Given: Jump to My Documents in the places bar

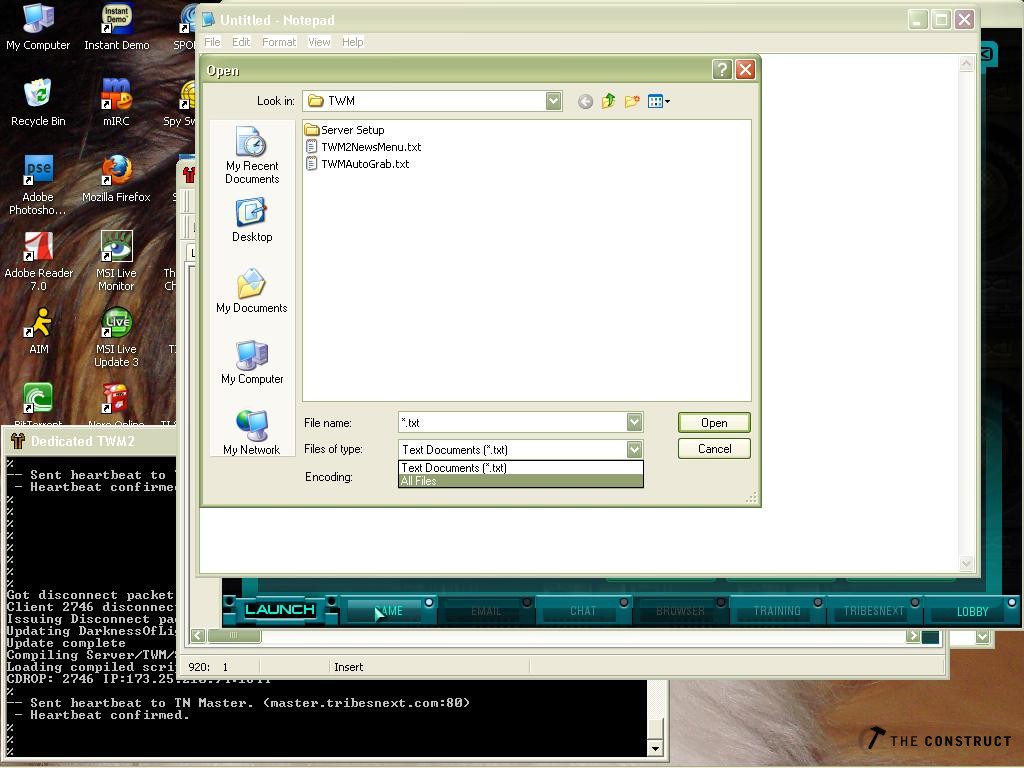Looking at the screenshot, I should coord(251,291).
